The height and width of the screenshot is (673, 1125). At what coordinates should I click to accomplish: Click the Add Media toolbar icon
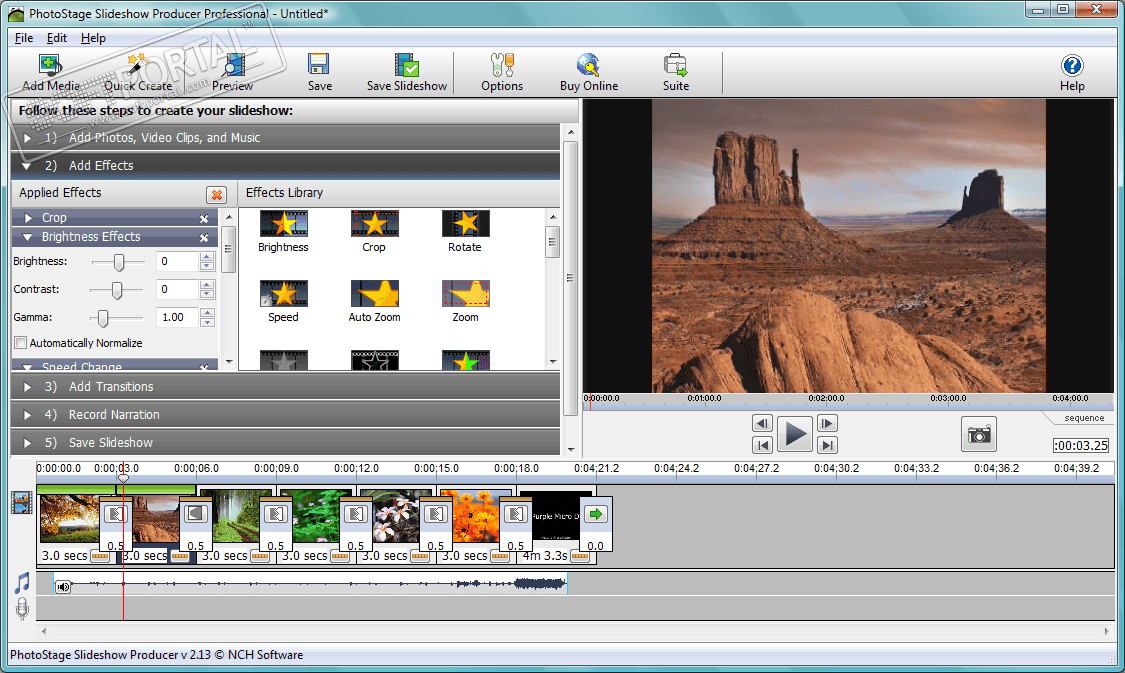click(50, 66)
